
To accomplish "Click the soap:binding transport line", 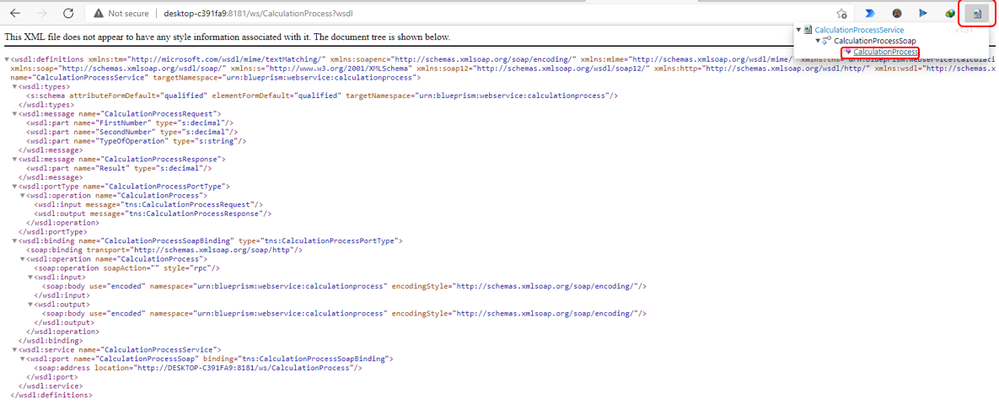I will [164, 250].
